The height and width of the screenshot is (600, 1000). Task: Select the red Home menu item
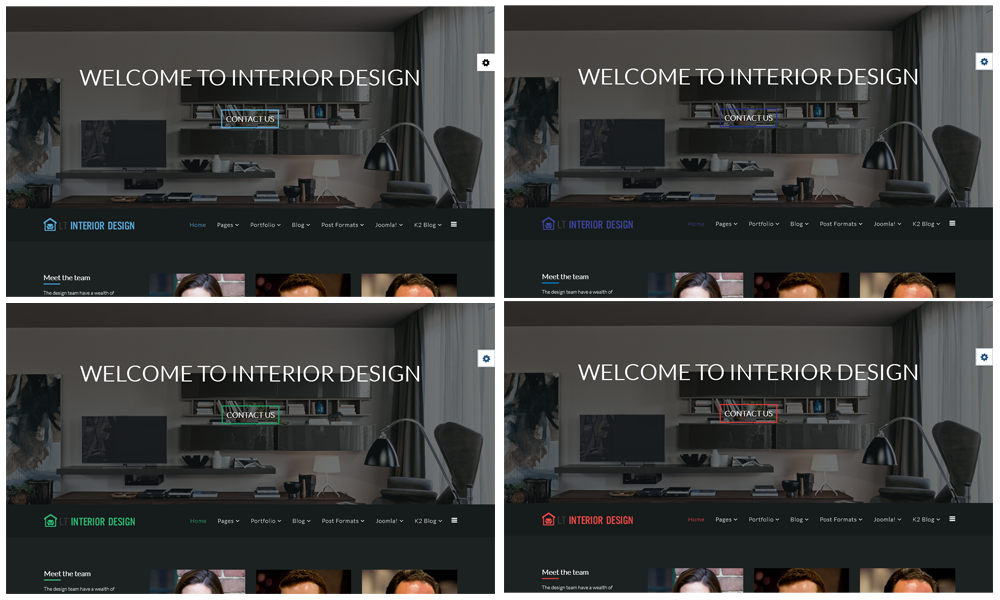[696, 519]
